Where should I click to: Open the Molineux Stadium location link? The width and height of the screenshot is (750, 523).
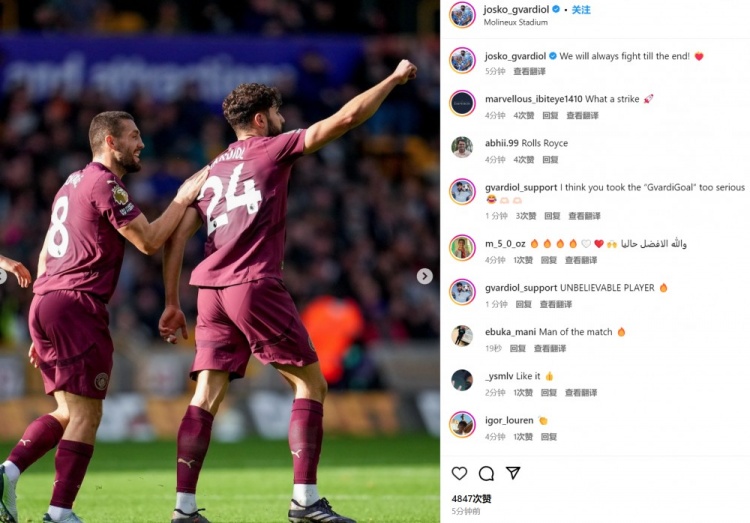pos(516,22)
